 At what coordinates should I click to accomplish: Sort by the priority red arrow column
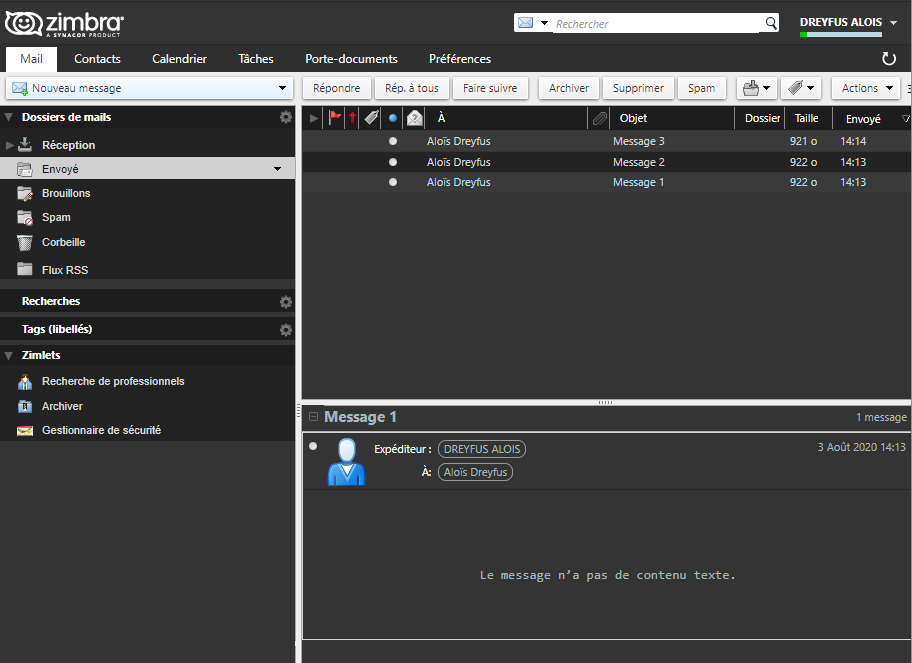click(352, 118)
